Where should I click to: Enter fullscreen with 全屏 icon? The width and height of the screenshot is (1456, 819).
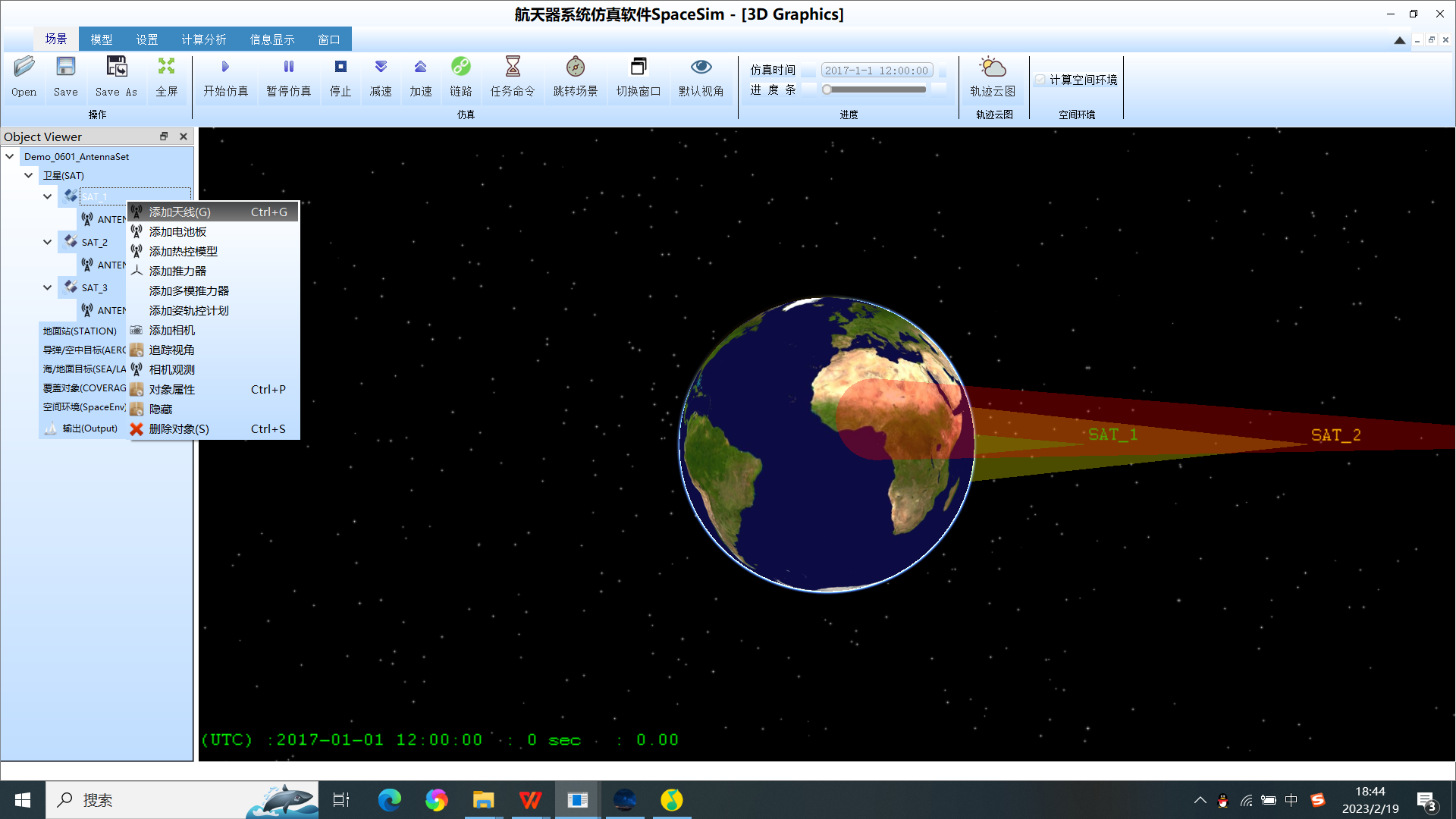tap(166, 76)
